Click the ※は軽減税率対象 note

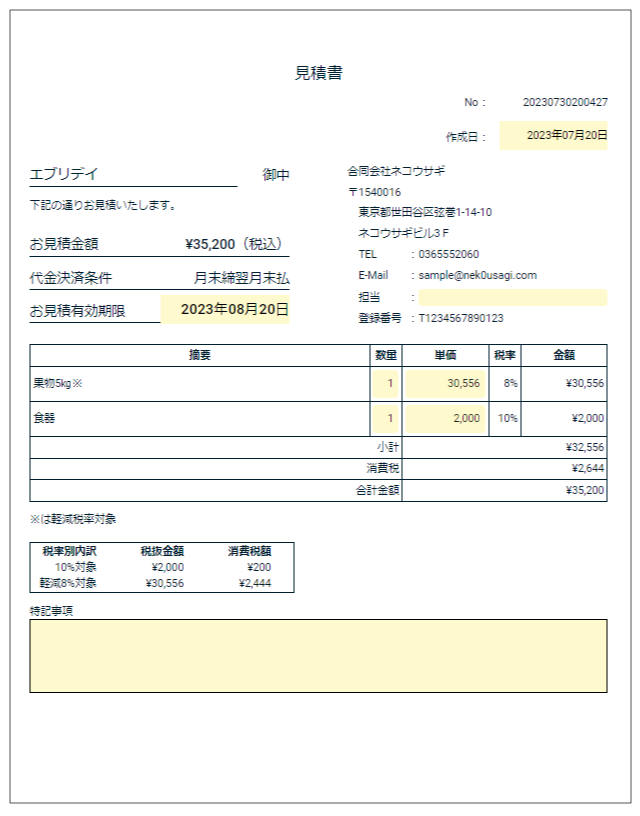pyautogui.click(x=73, y=519)
